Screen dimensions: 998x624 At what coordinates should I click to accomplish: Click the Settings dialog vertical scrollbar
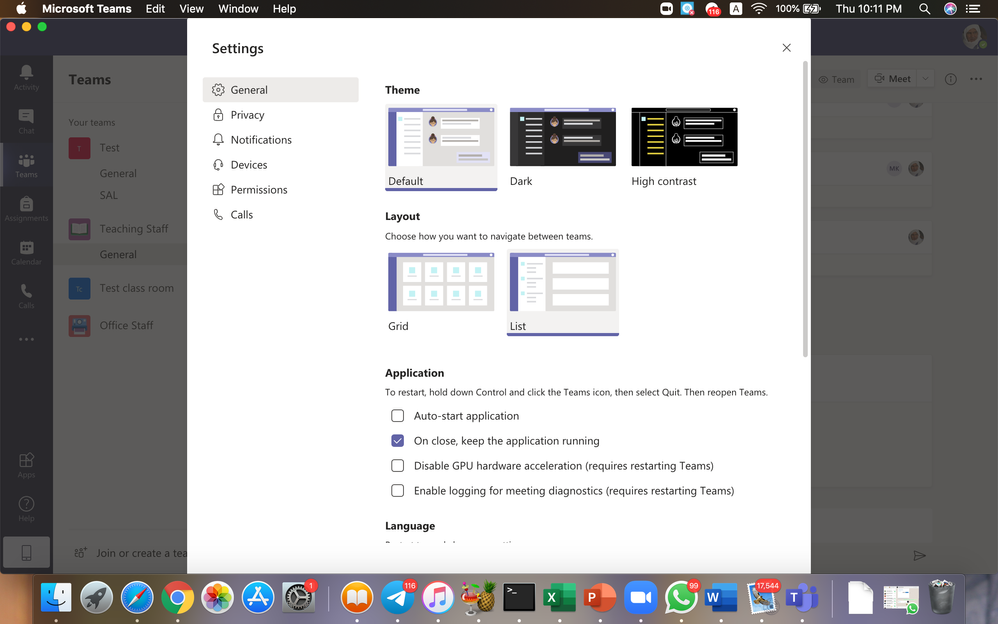805,209
